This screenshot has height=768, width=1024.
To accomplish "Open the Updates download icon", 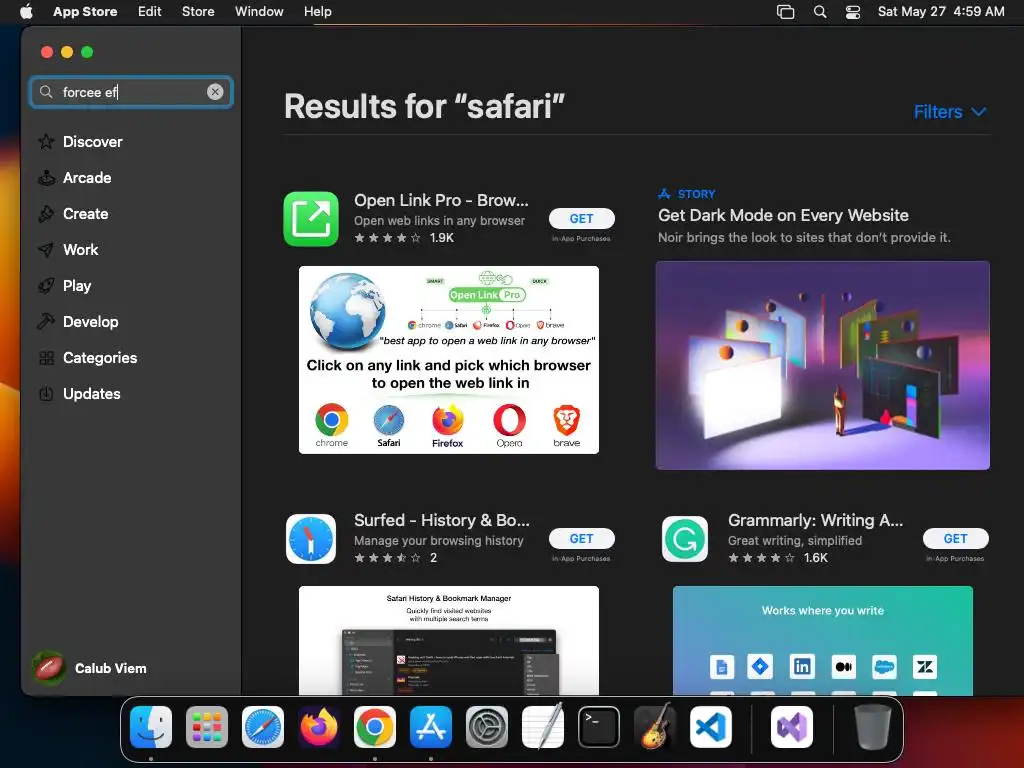I will [x=46, y=394].
